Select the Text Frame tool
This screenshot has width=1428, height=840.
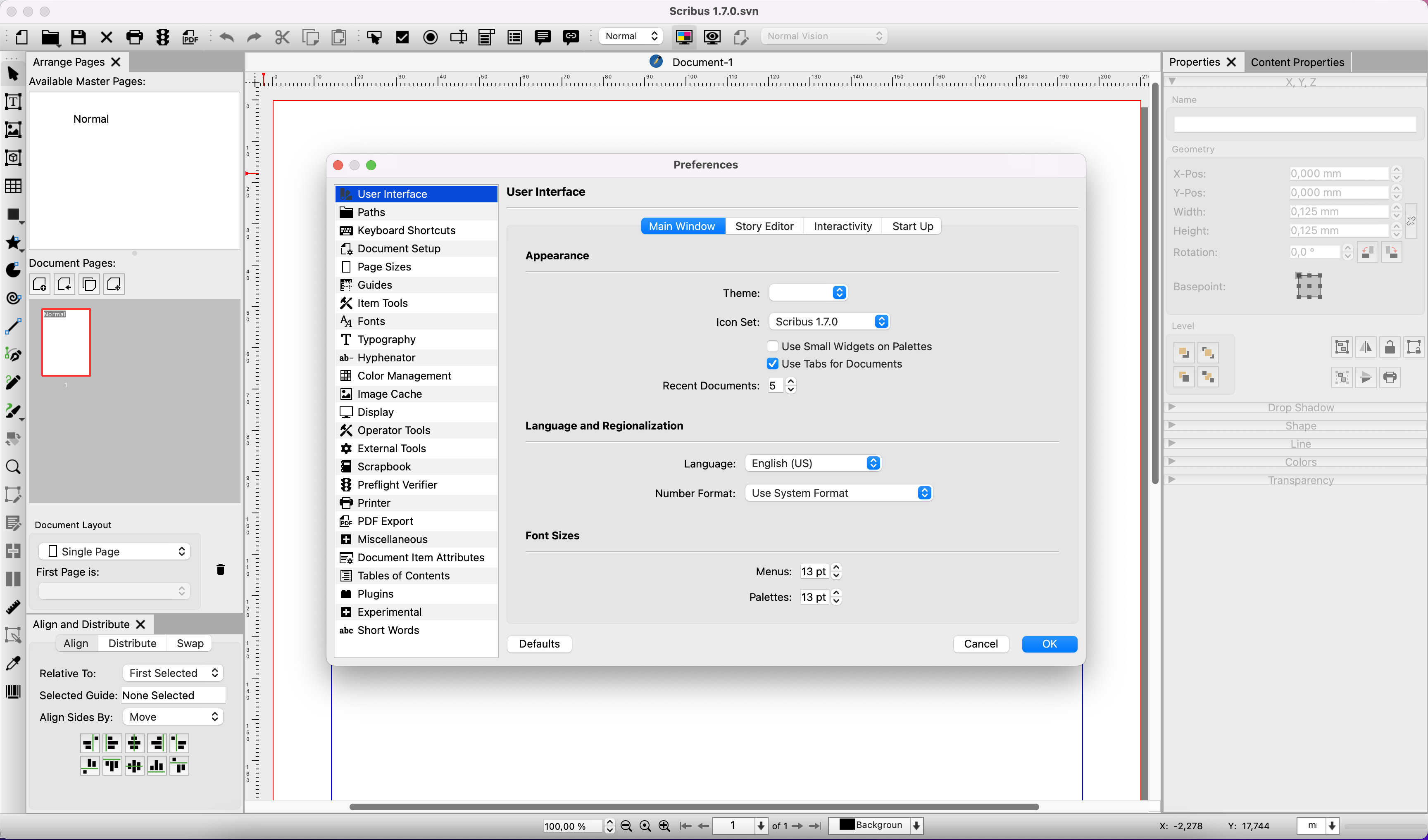pyautogui.click(x=13, y=102)
